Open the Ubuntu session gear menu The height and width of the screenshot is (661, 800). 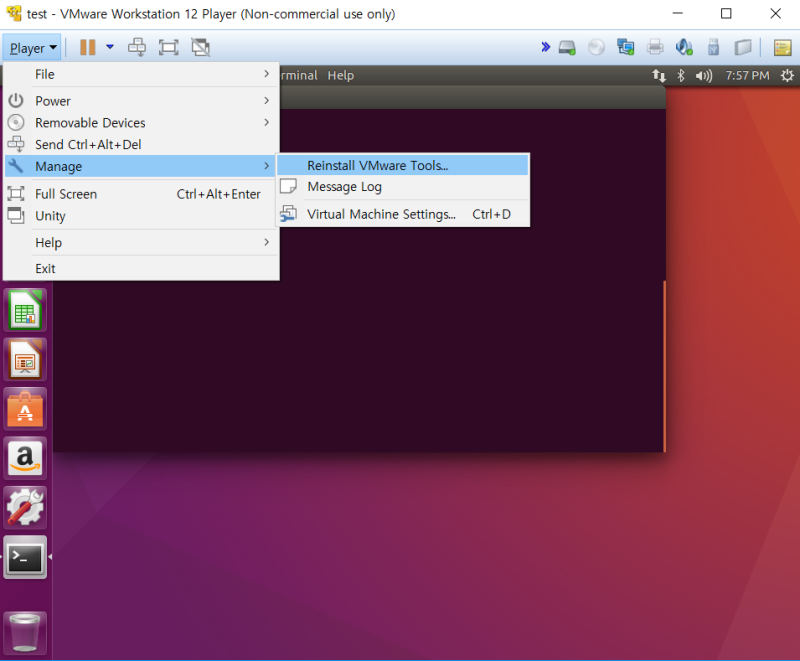pyautogui.click(x=787, y=75)
